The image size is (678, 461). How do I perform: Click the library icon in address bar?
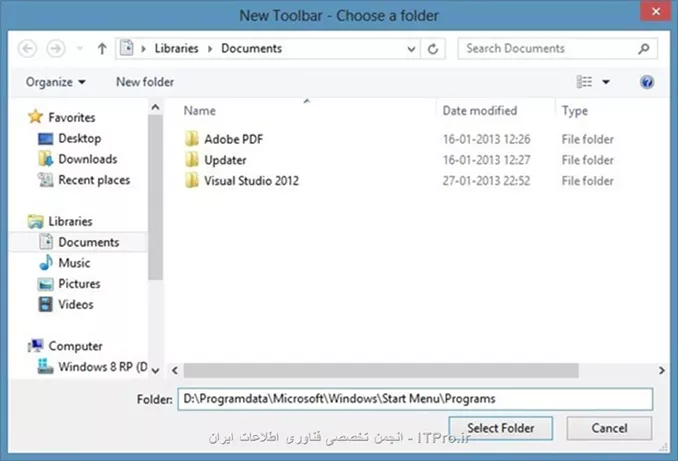click(127, 48)
